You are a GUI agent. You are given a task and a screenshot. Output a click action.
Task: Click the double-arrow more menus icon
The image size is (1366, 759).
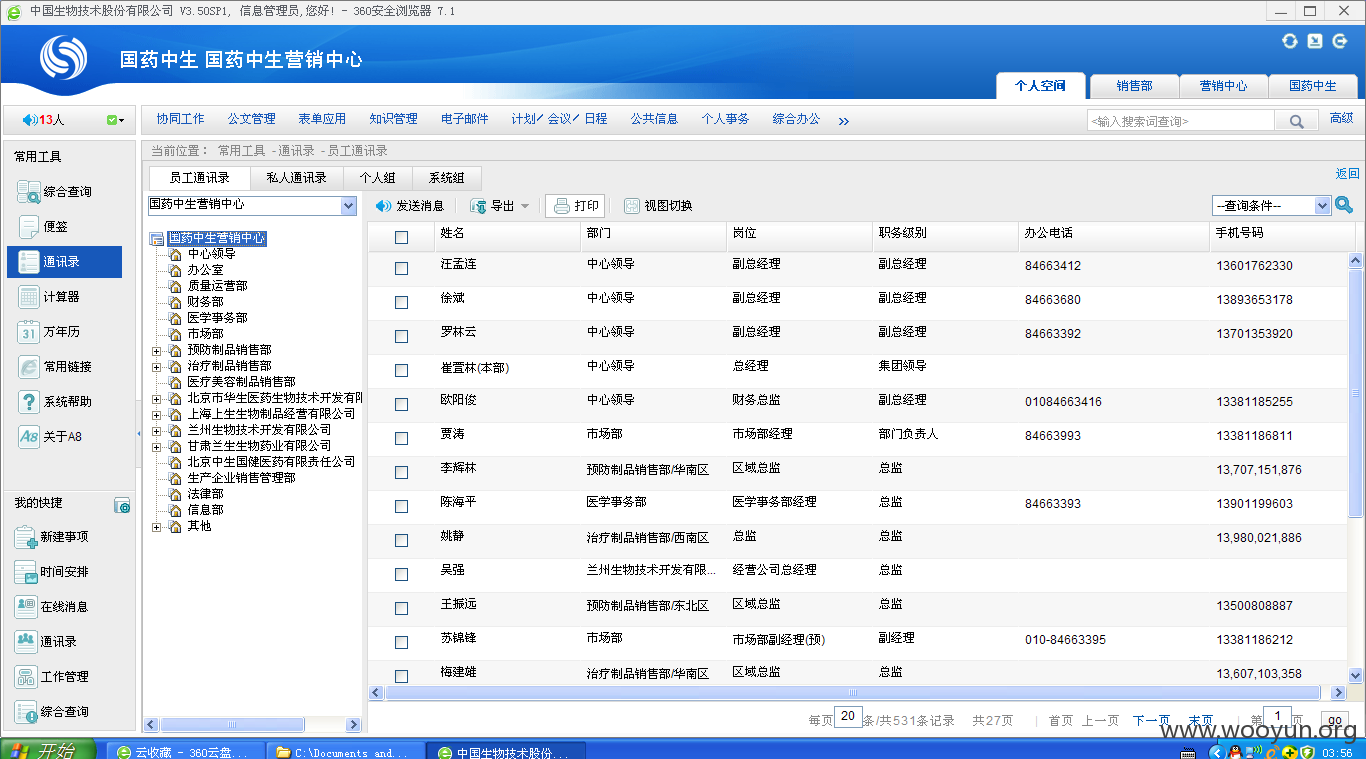coord(844,121)
